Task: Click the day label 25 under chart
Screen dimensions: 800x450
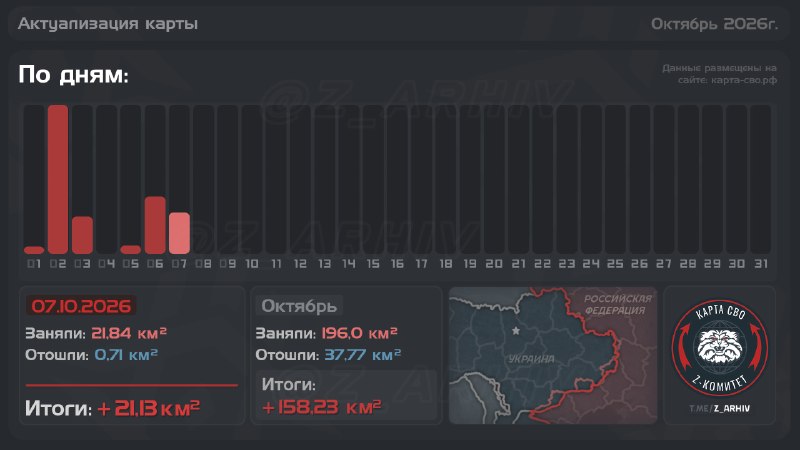Action: [615, 264]
